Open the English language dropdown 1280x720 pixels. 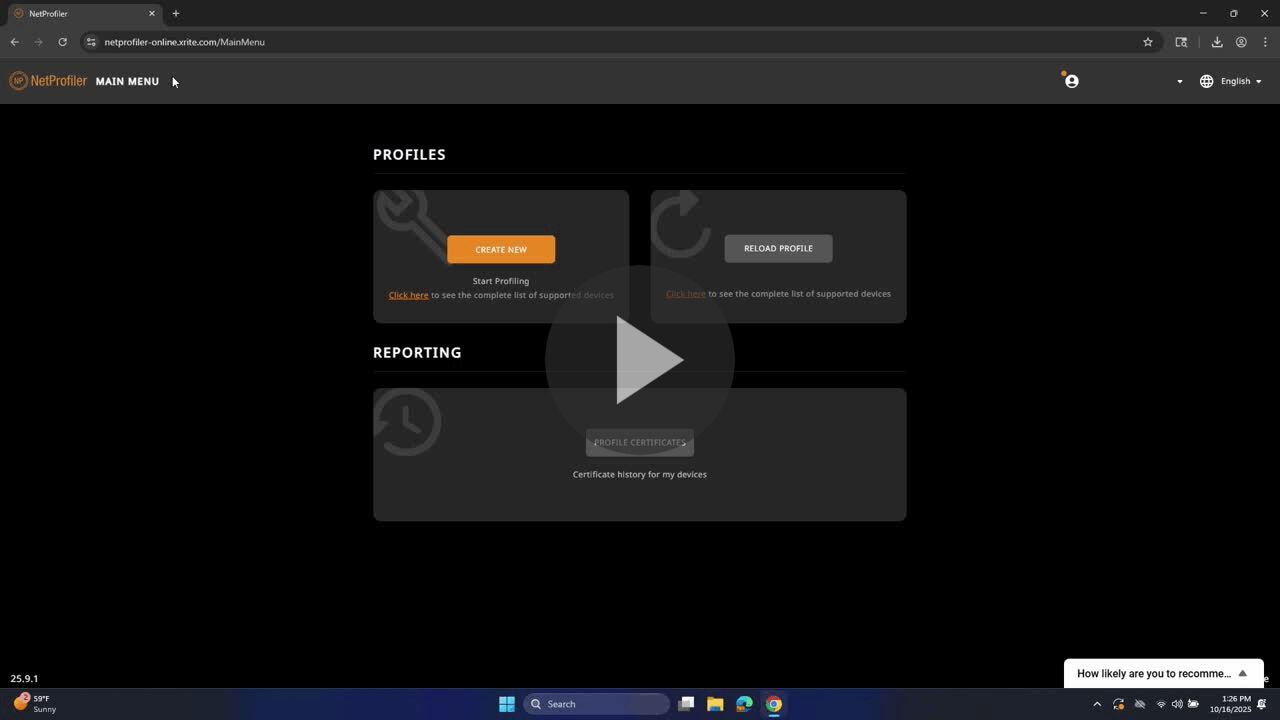(x=1241, y=81)
